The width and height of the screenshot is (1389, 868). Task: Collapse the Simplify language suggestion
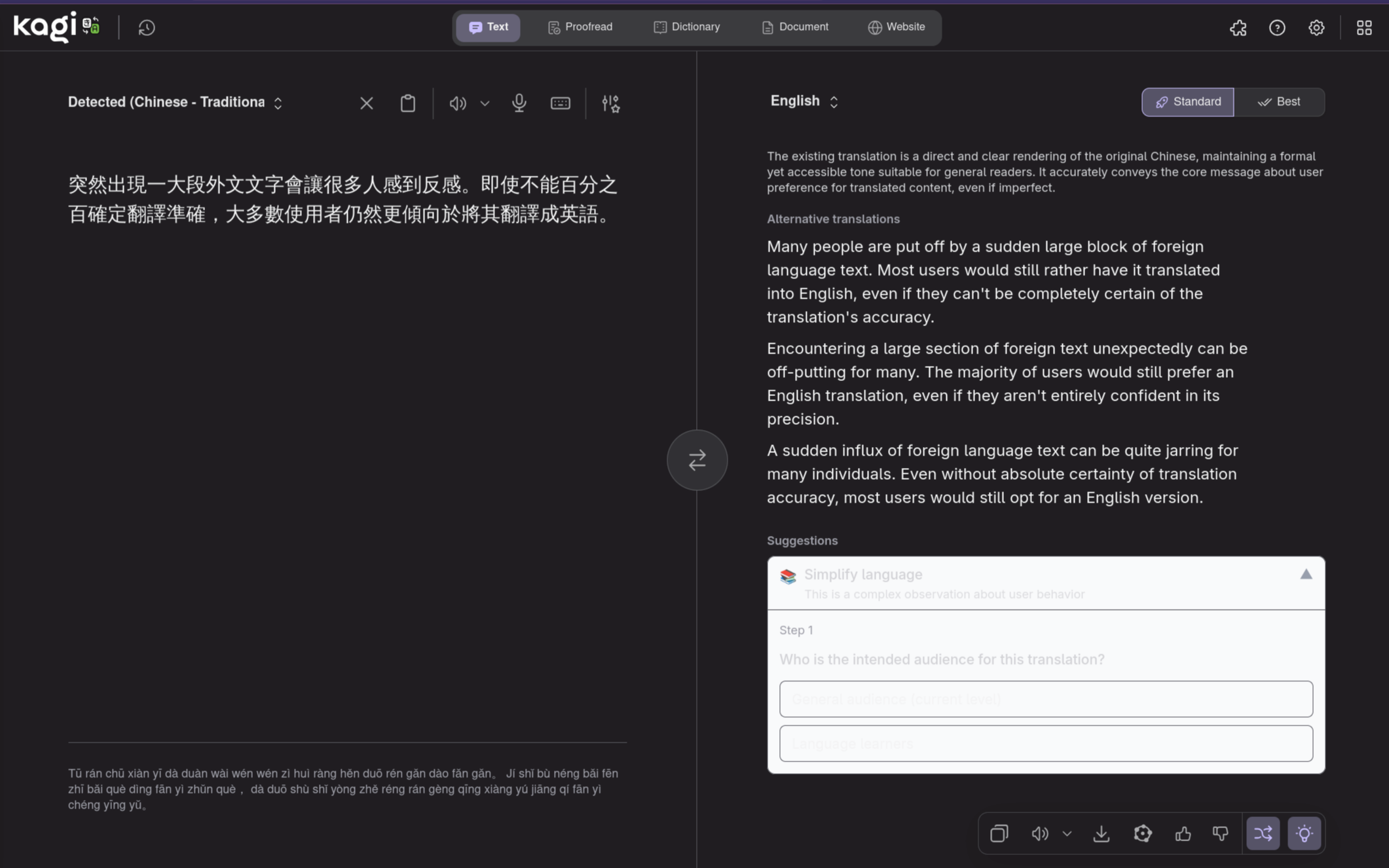(x=1306, y=575)
